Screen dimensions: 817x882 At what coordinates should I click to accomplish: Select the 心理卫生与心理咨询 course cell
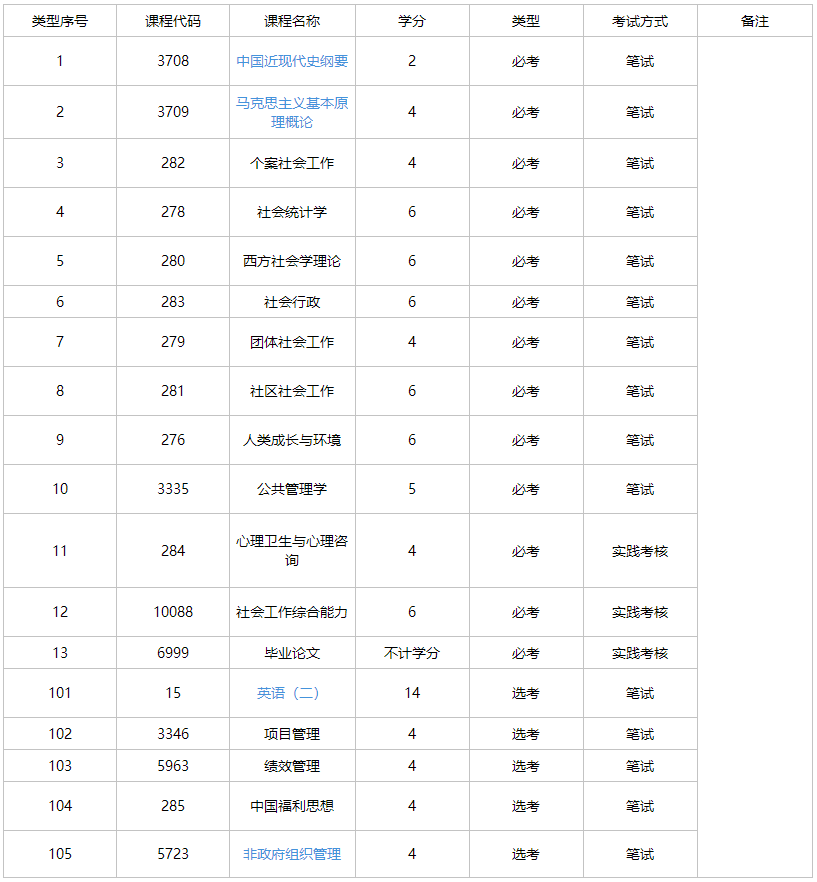292,550
